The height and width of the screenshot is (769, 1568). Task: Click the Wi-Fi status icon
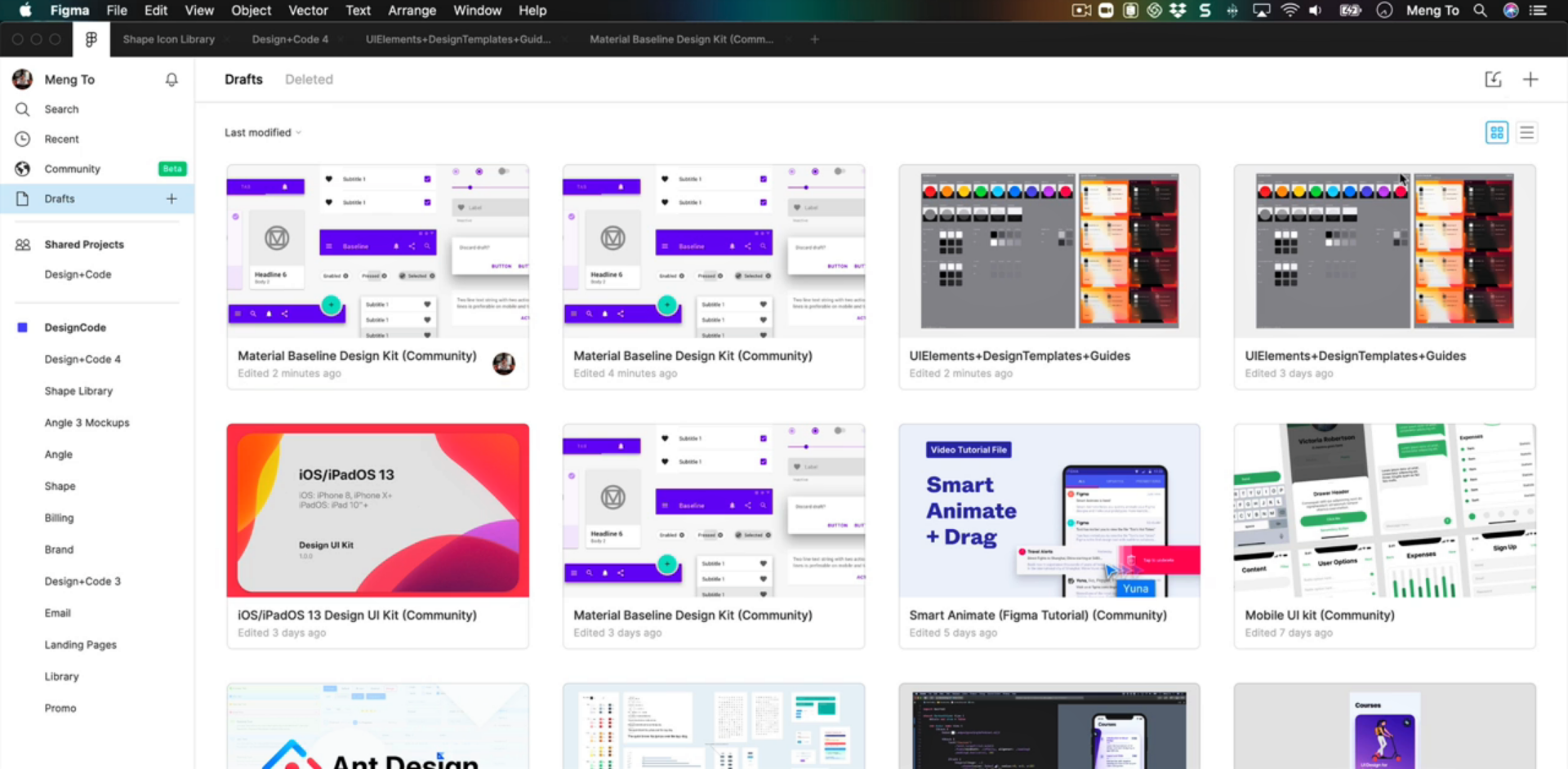pyautogui.click(x=1290, y=10)
